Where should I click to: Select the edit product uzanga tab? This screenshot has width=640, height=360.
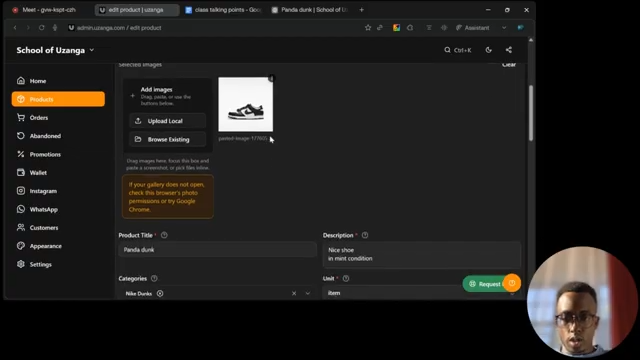coord(137,10)
